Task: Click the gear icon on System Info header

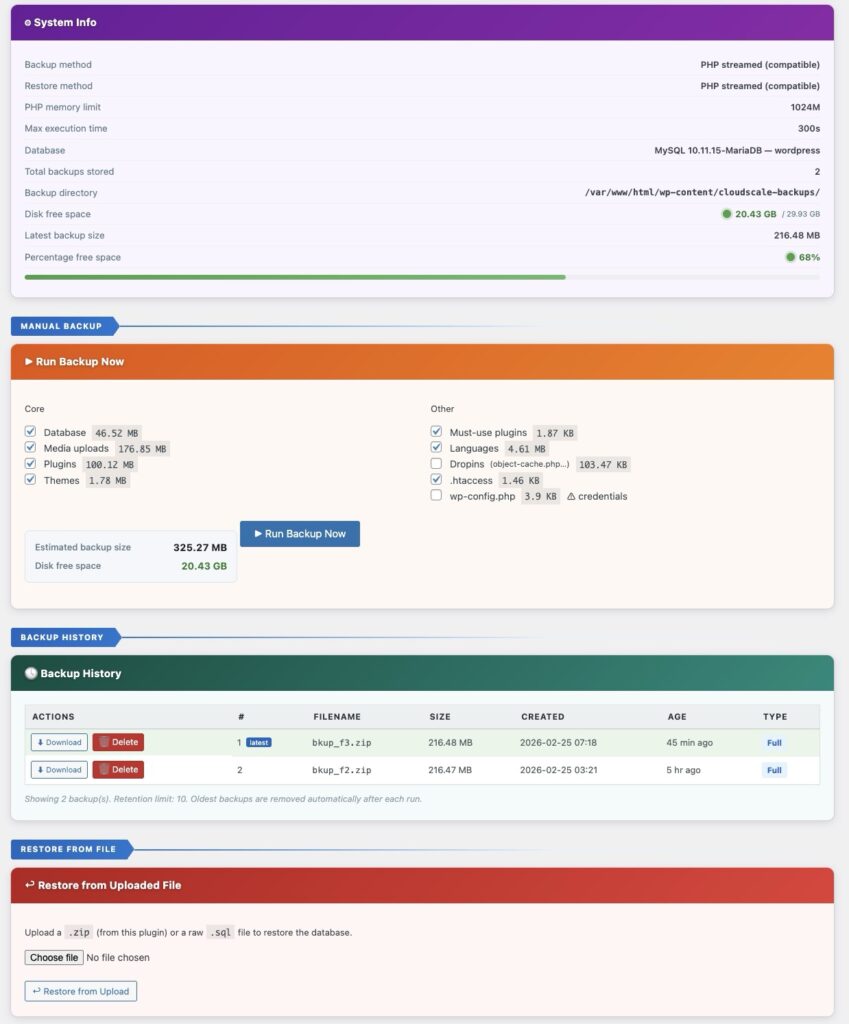Action: [x=29, y=22]
